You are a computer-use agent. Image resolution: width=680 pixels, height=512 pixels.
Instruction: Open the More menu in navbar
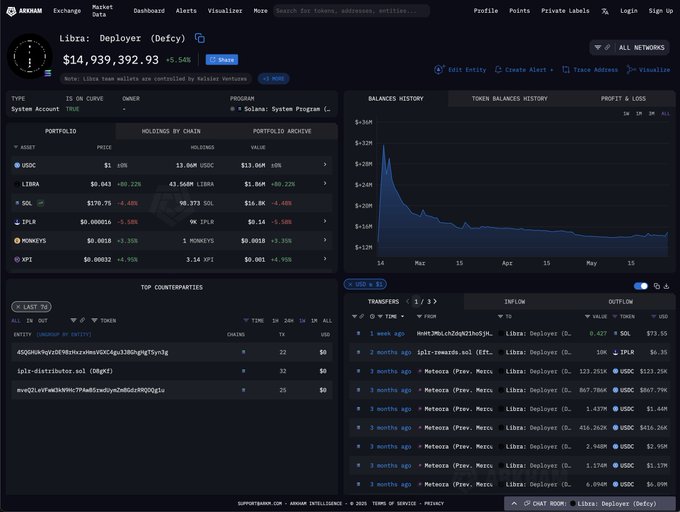coord(260,11)
